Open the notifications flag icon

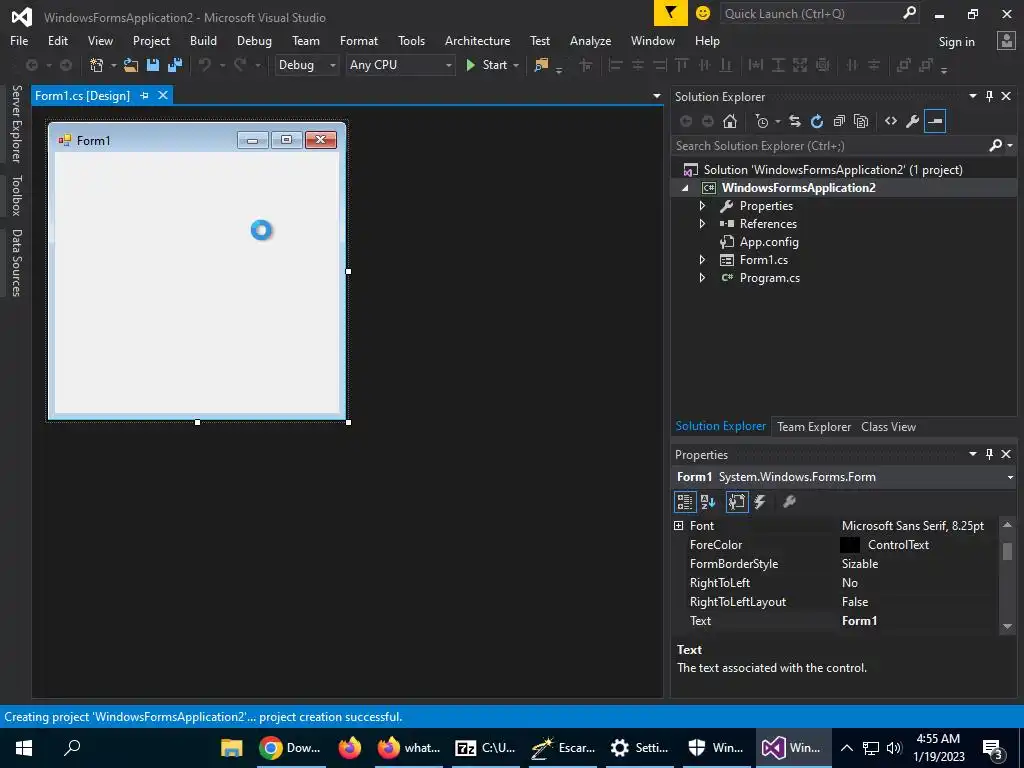[x=671, y=13]
